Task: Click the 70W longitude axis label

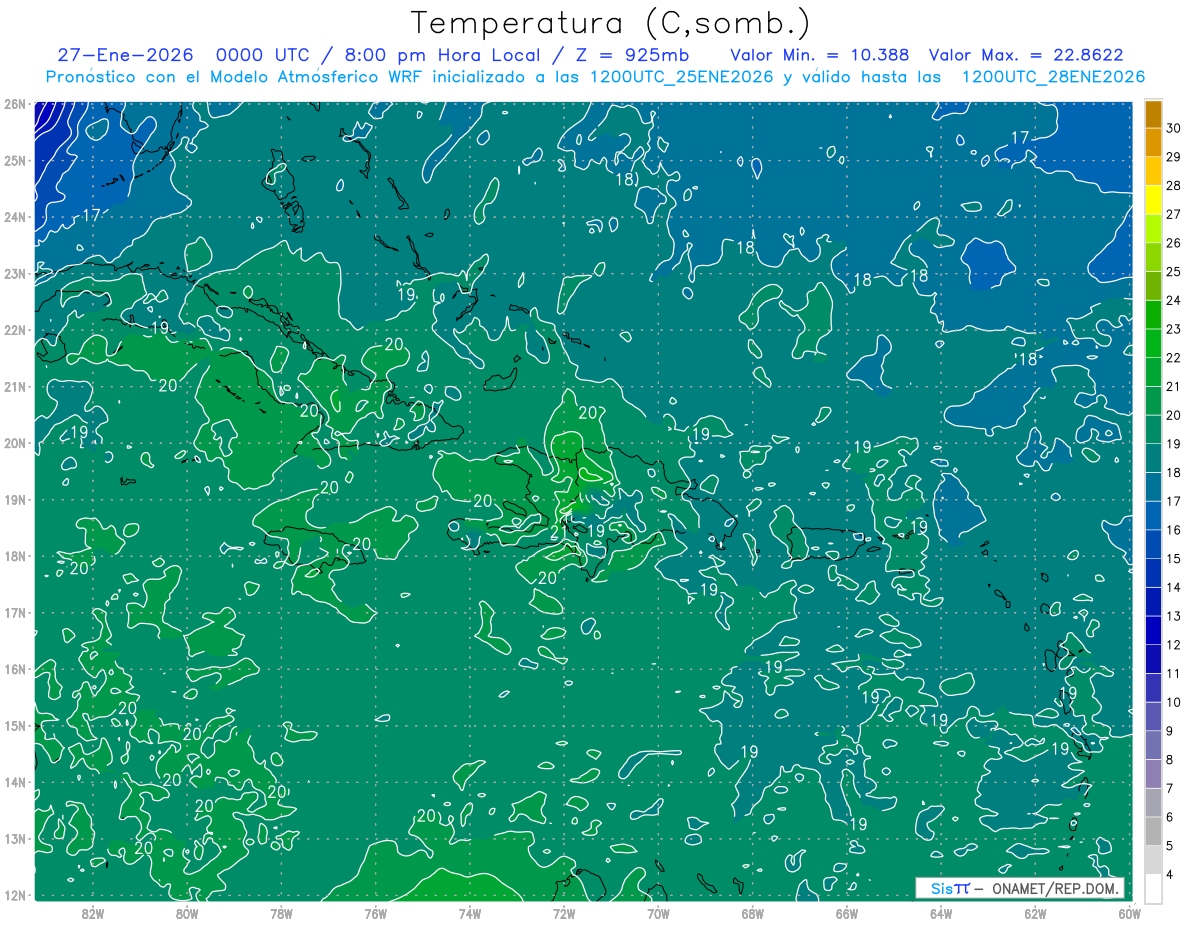Action: 658,913
